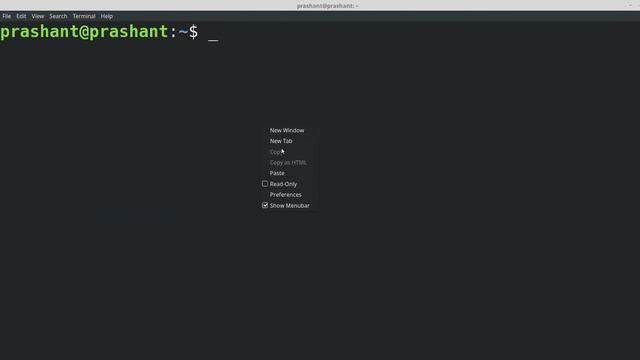
Task: Select Copy in the context menu
Action: tap(276, 152)
